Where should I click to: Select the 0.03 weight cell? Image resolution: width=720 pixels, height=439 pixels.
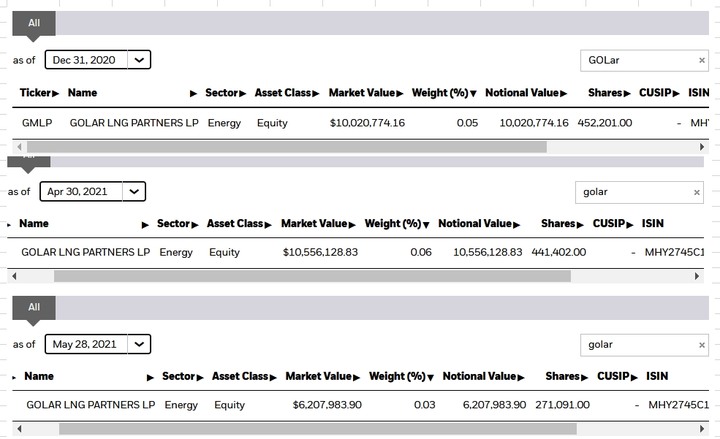click(425, 405)
